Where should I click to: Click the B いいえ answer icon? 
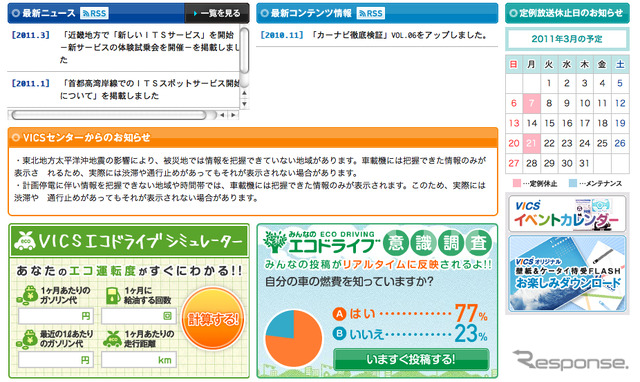(x=339, y=333)
